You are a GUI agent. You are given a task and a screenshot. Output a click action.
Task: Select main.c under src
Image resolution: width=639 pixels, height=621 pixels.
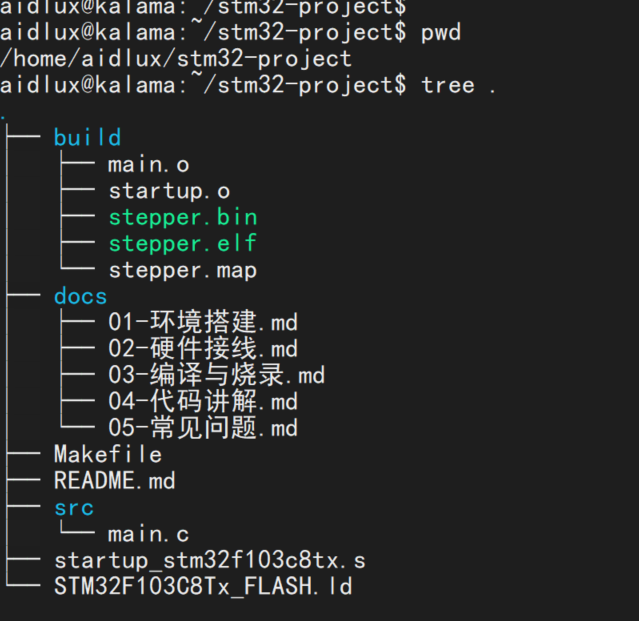pyautogui.click(x=149, y=534)
